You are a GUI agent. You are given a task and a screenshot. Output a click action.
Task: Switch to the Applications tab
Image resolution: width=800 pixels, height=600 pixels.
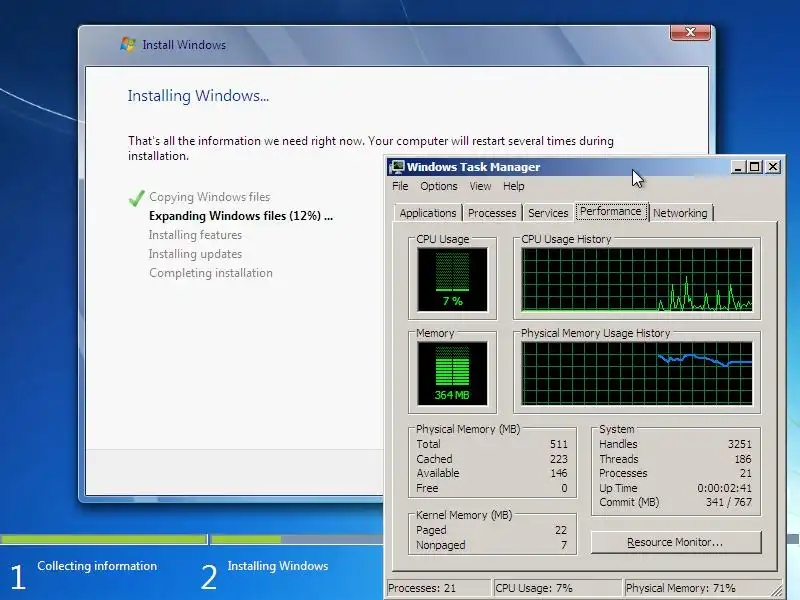pos(428,213)
